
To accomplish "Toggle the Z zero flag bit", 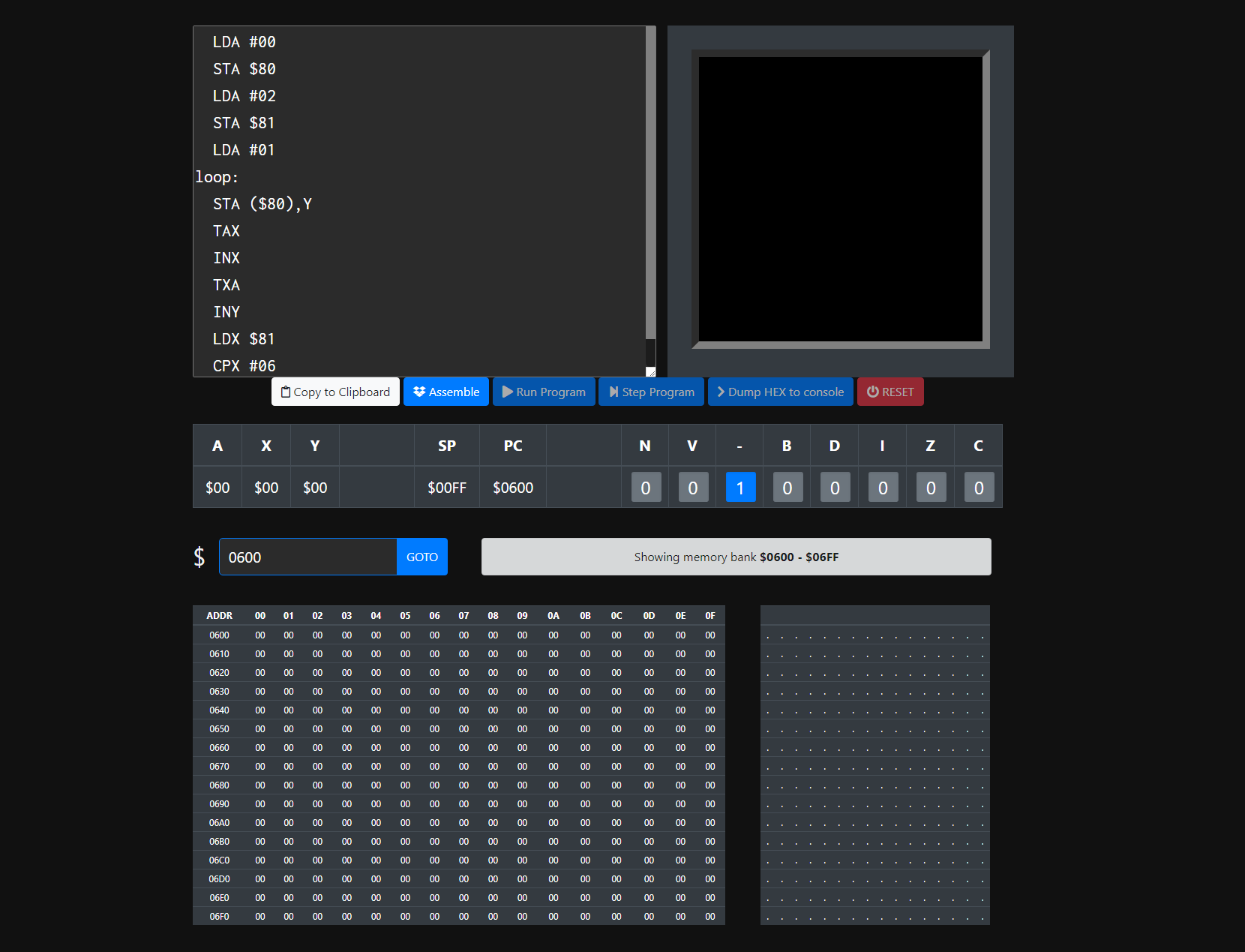I will [931, 488].
